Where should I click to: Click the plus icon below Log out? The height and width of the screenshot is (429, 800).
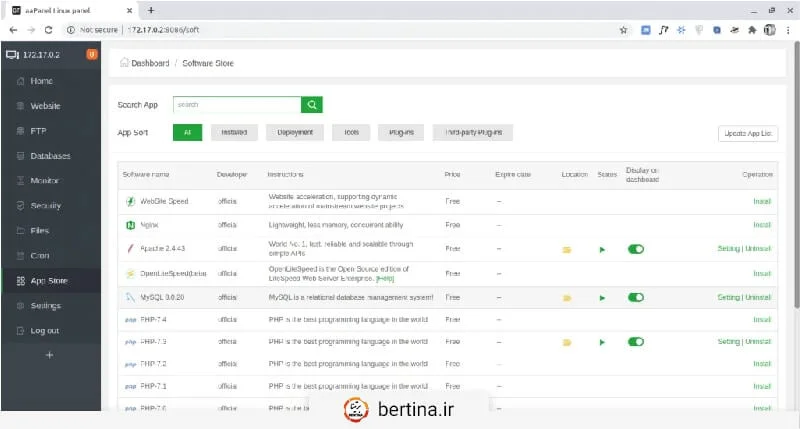point(49,355)
